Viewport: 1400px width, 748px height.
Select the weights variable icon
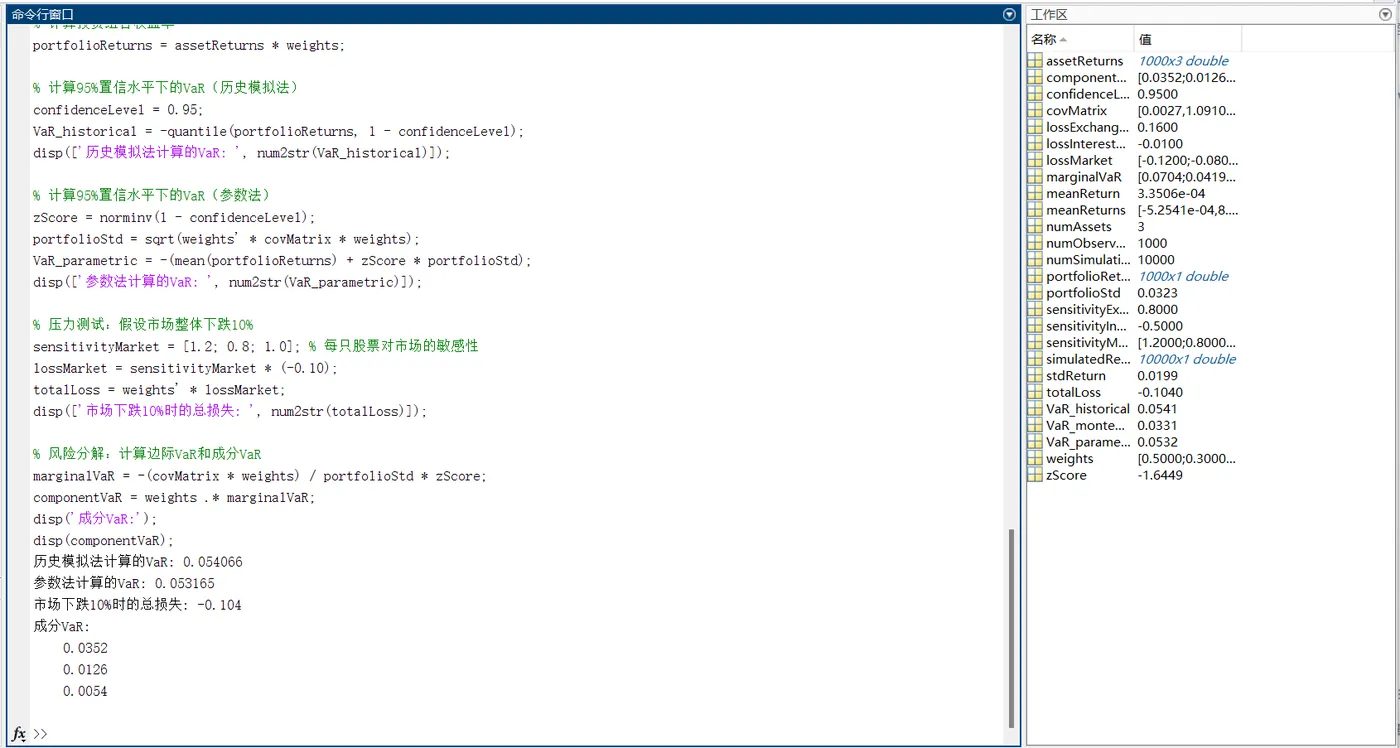click(x=1036, y=459)
